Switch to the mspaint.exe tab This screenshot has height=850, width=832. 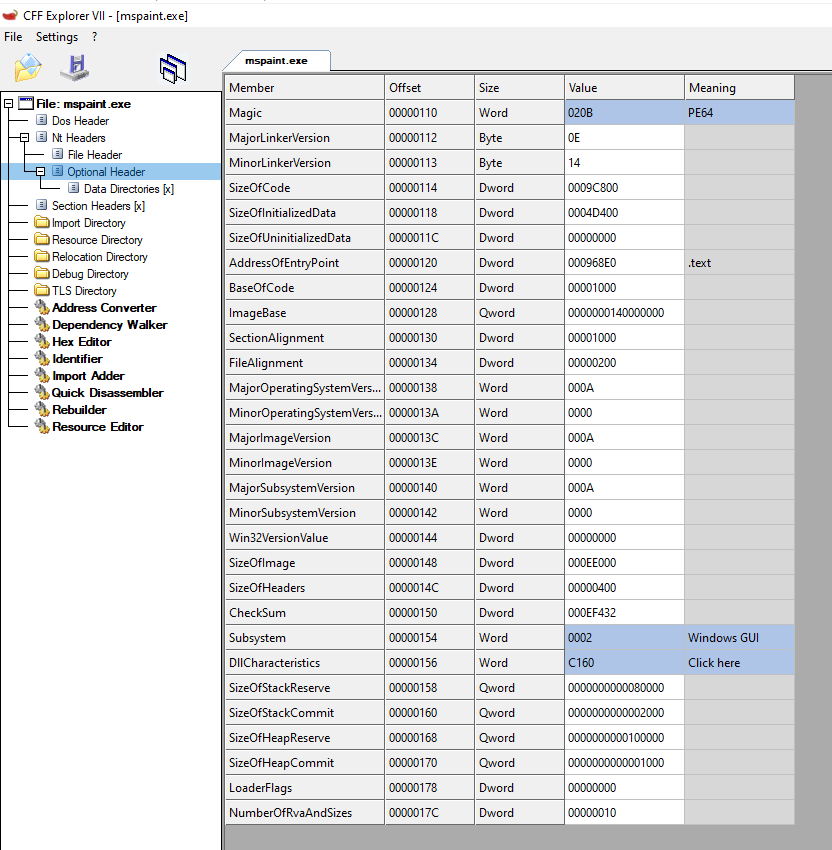276,61
